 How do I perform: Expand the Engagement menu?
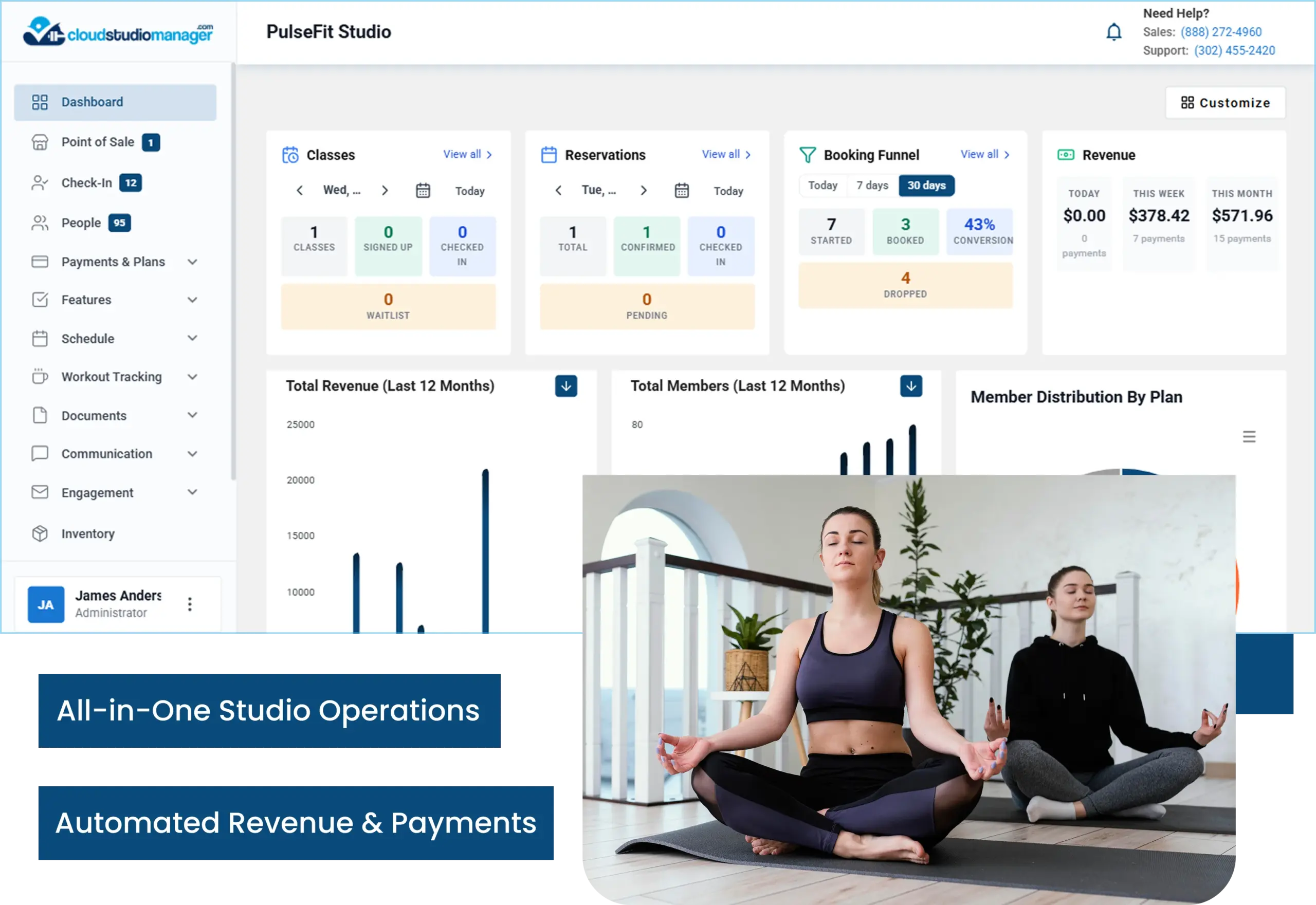[x=115, y=493]
